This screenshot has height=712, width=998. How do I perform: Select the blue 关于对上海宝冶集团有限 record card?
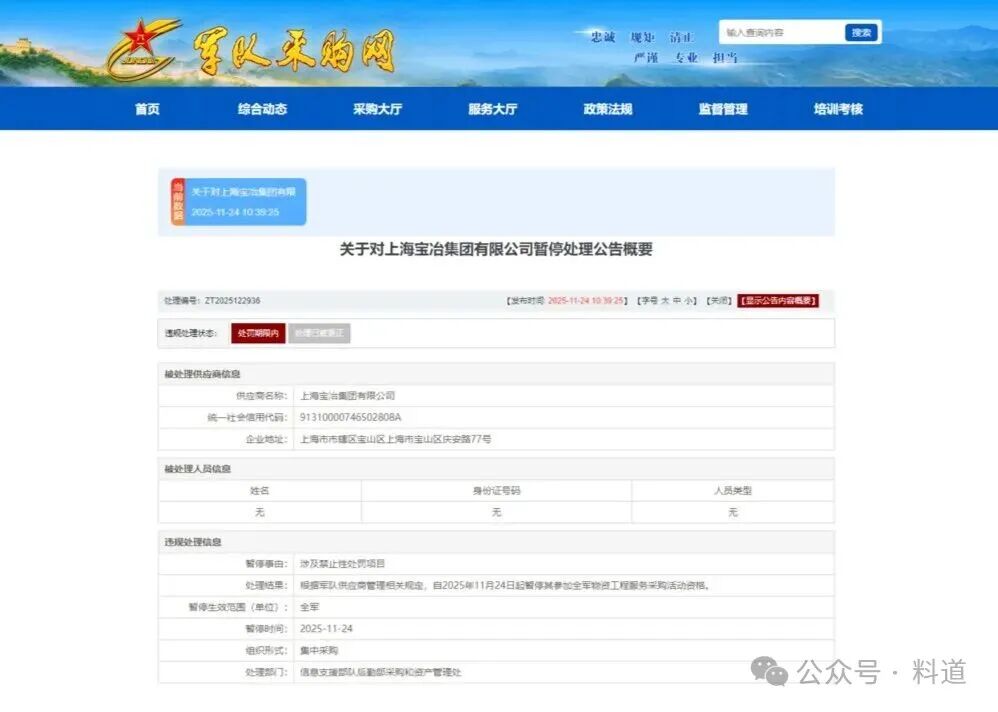pos(239,202)
